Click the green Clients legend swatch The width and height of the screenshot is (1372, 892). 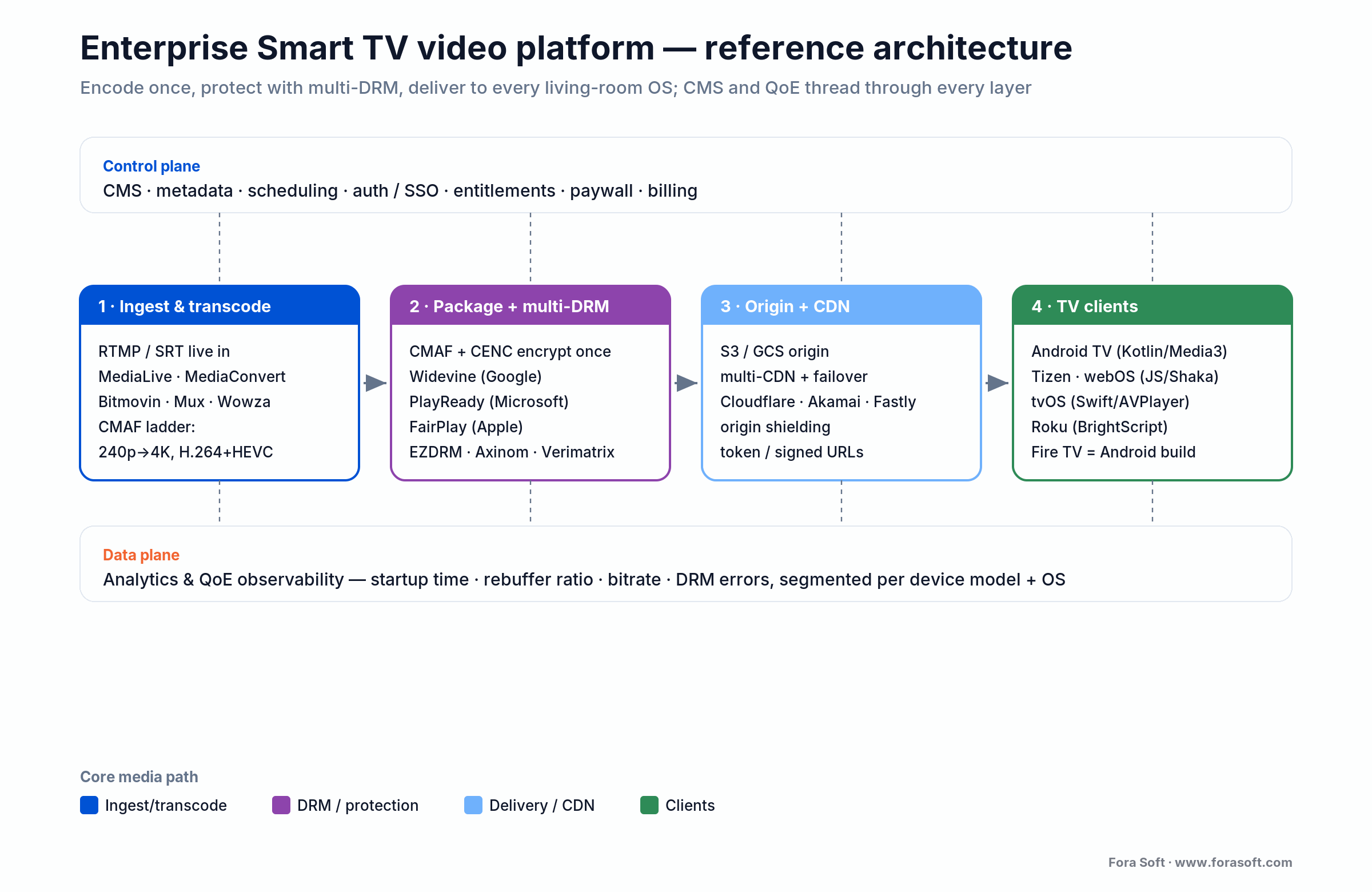click(649, 805)
